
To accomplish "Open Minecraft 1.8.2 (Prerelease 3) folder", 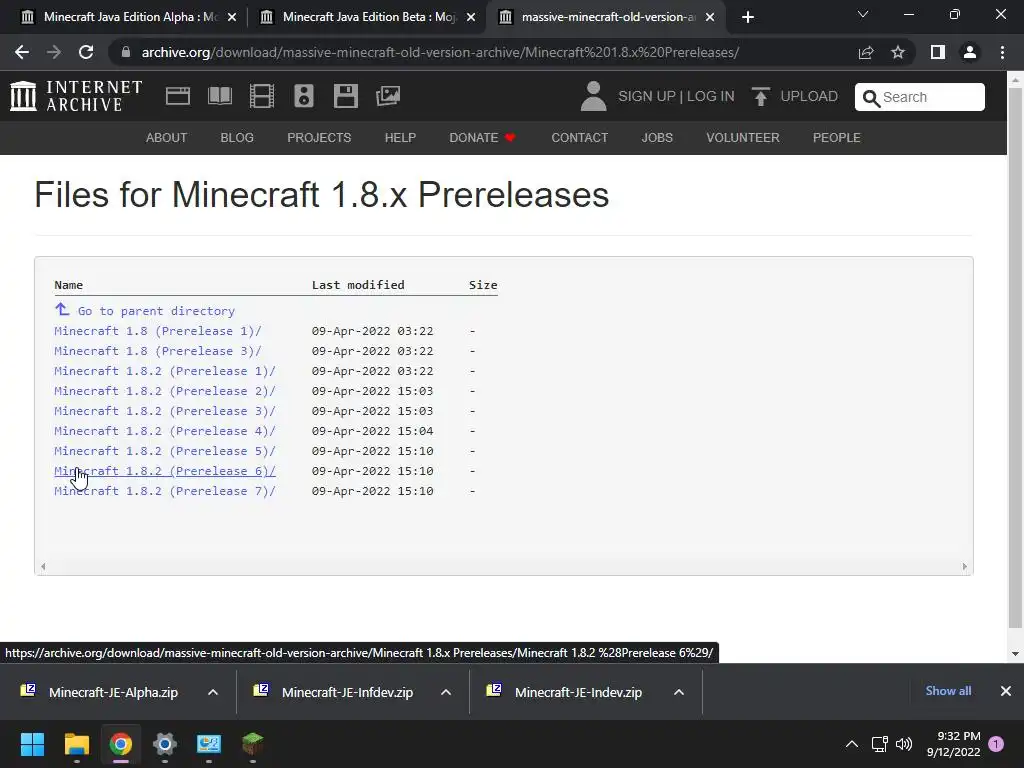I will pos(165,411).
